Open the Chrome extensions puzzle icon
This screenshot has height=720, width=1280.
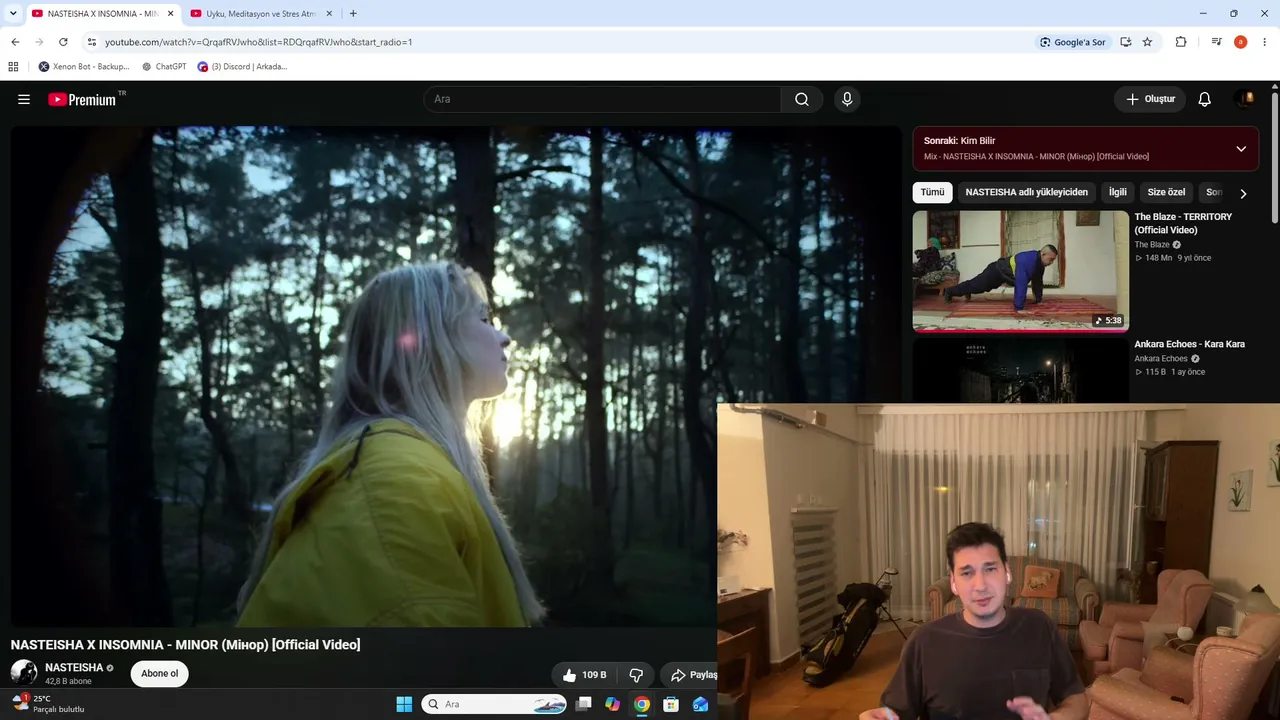[1181, 42]
